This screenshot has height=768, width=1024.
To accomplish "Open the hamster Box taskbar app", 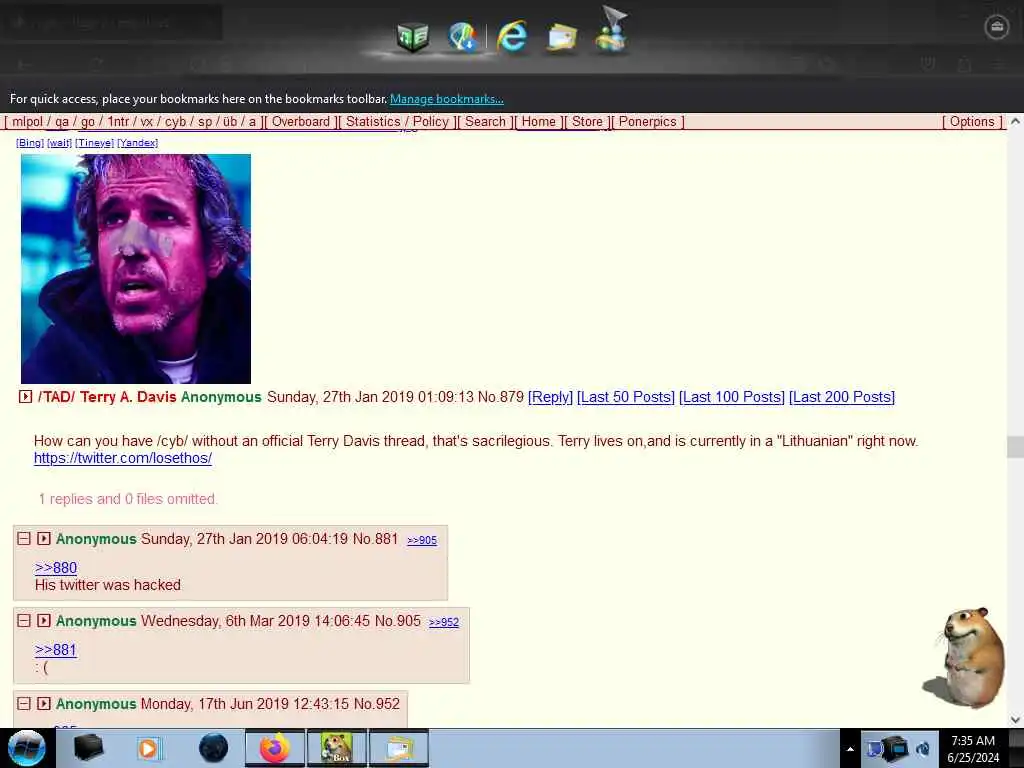I will (x=336, y=748).
